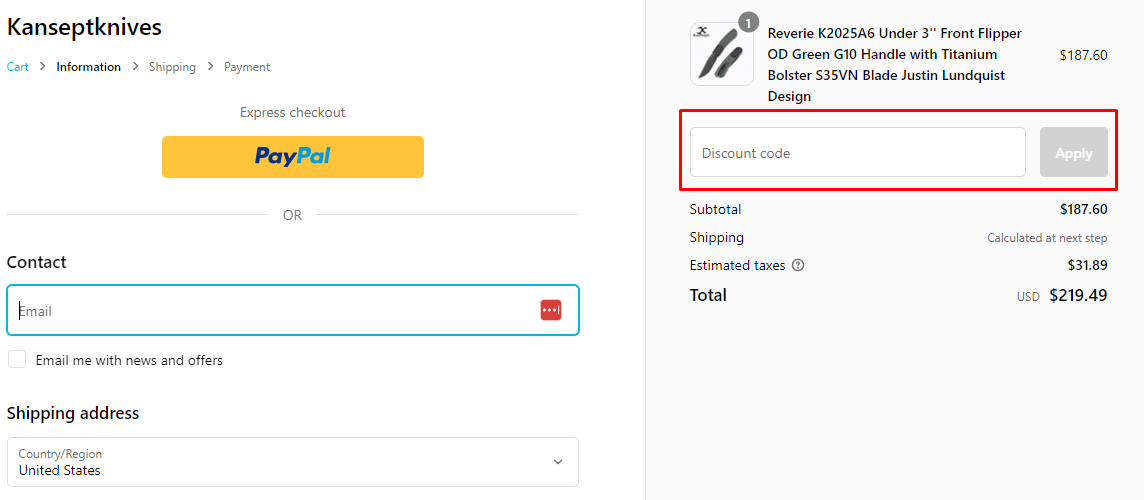Click the Contact section heading

click(36, 262)
